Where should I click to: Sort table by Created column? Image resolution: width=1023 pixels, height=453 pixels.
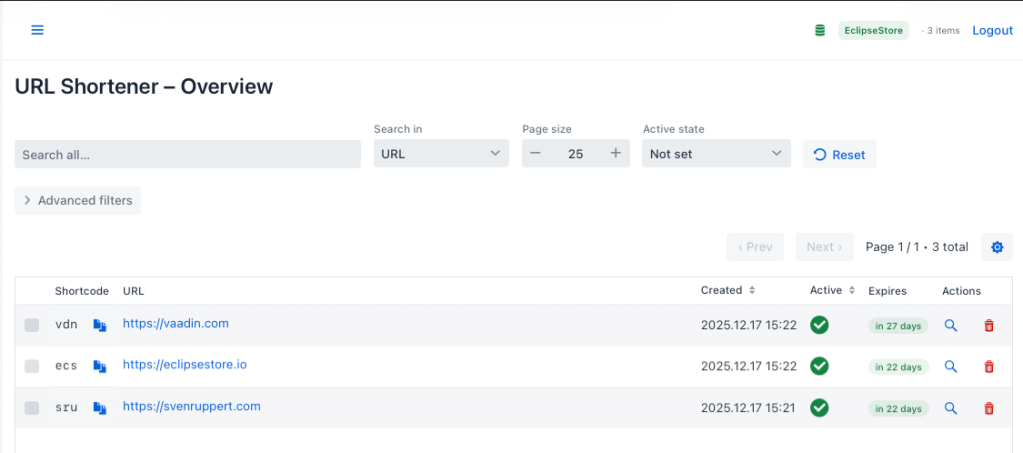click(x=727, y=290)
